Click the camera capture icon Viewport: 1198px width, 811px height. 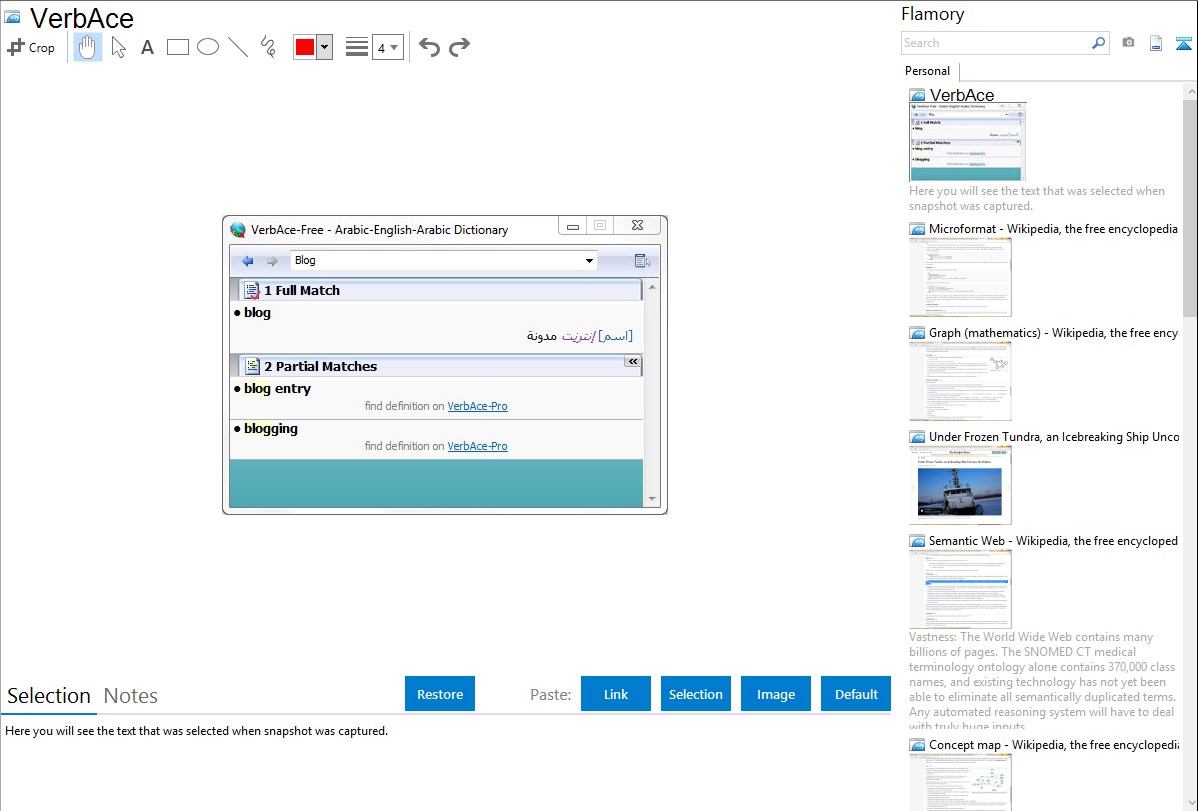click(x=1128, y=43)
